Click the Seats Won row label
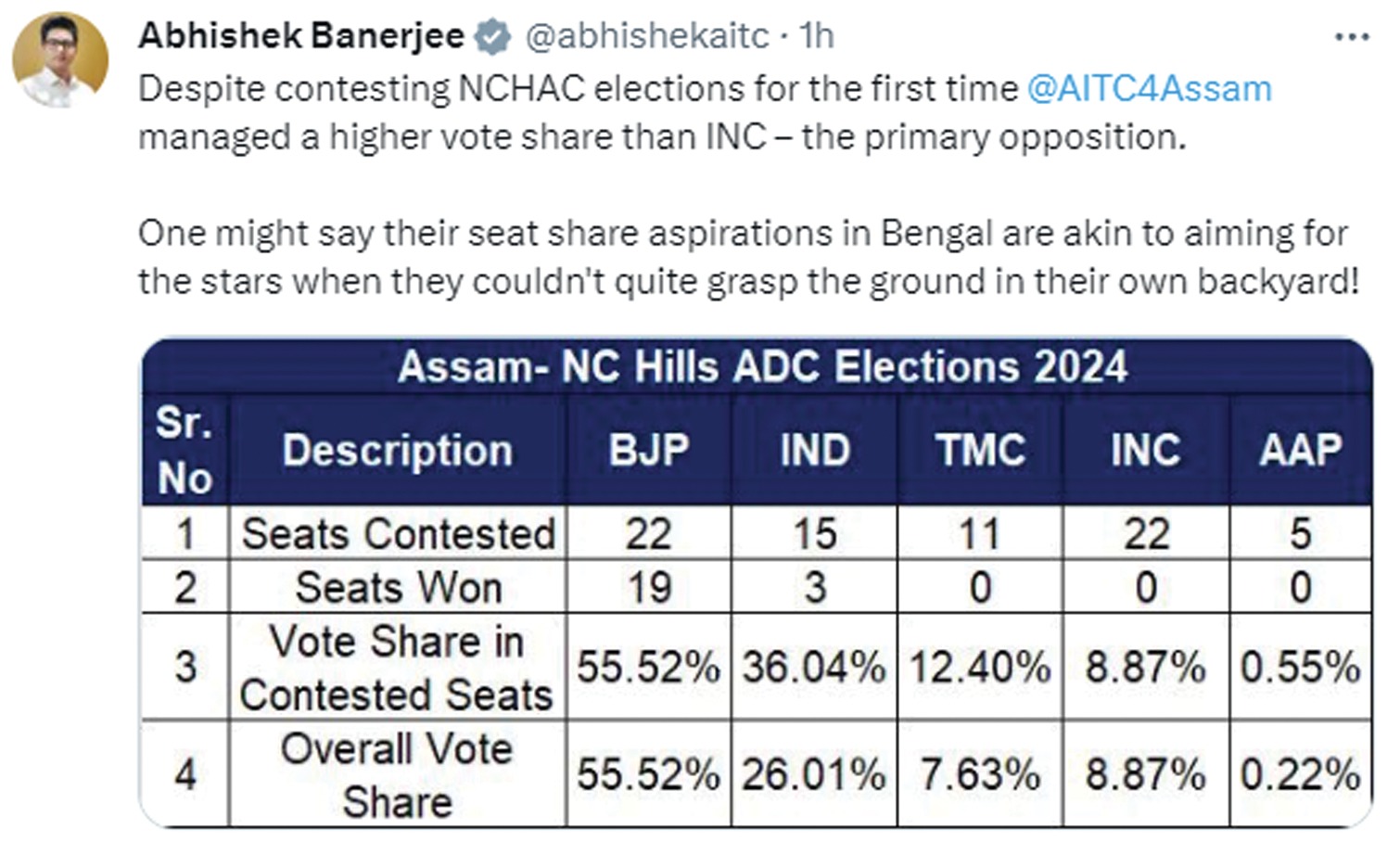Viewport: 1400px width, 842px height. pyautogui.click(x=398, y=587)
